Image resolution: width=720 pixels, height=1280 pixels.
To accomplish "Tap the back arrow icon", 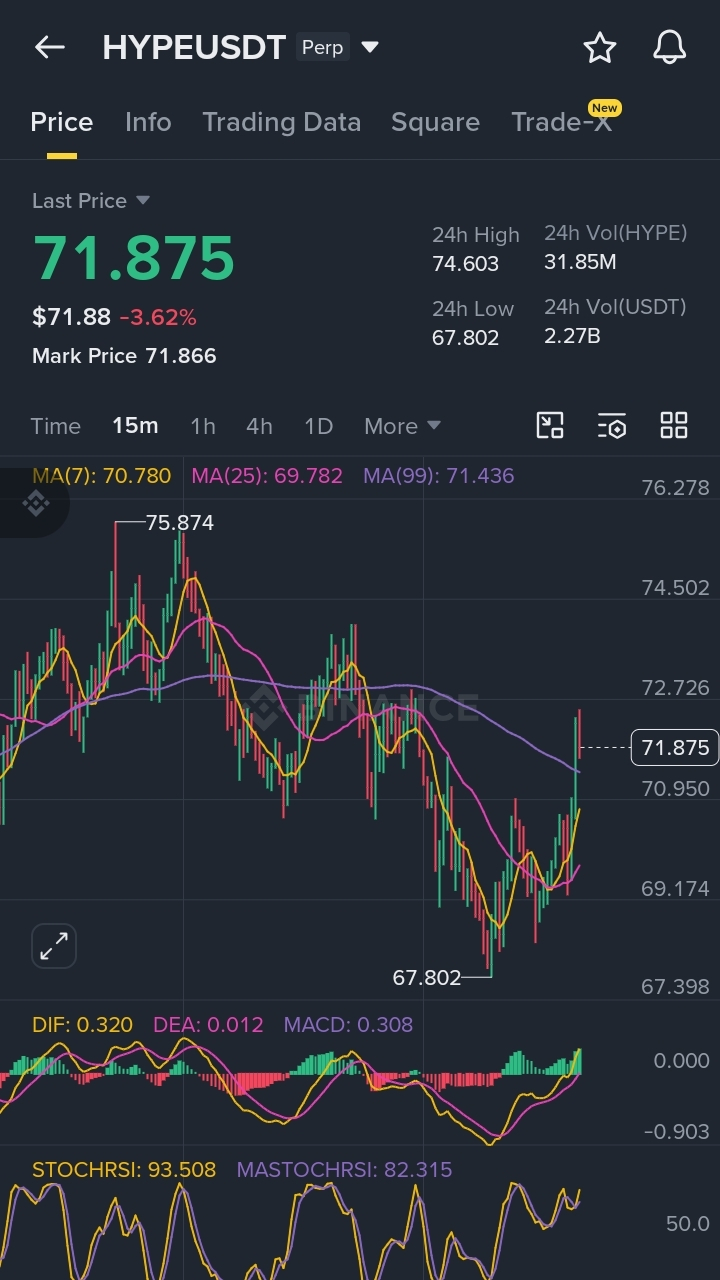I will (x=49, y=47).
